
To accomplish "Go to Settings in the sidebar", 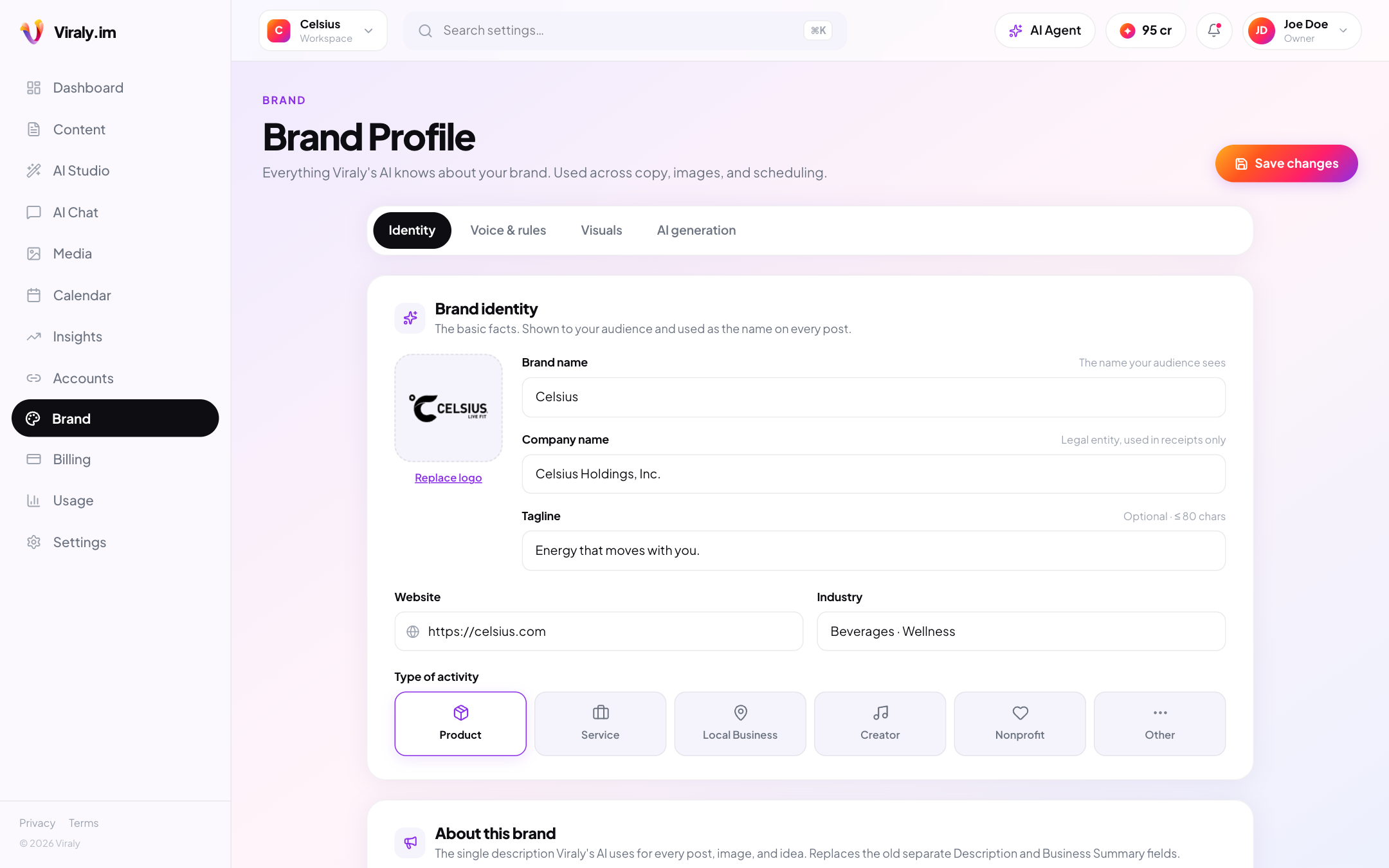I will click(x=115, y=542).
